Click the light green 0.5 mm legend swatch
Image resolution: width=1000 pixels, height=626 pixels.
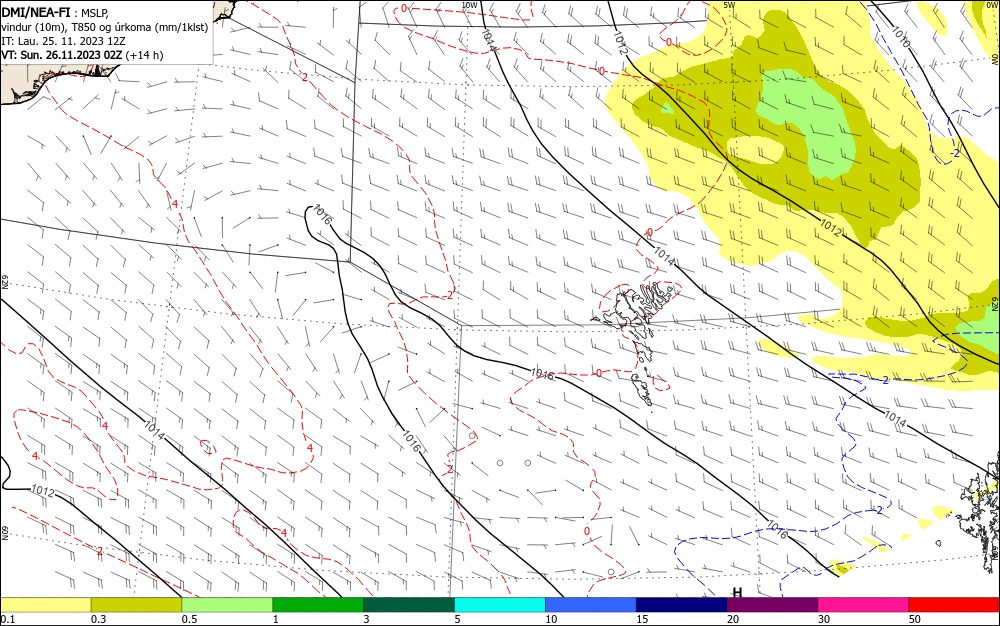pyautogui.click(x=227, y=605)
